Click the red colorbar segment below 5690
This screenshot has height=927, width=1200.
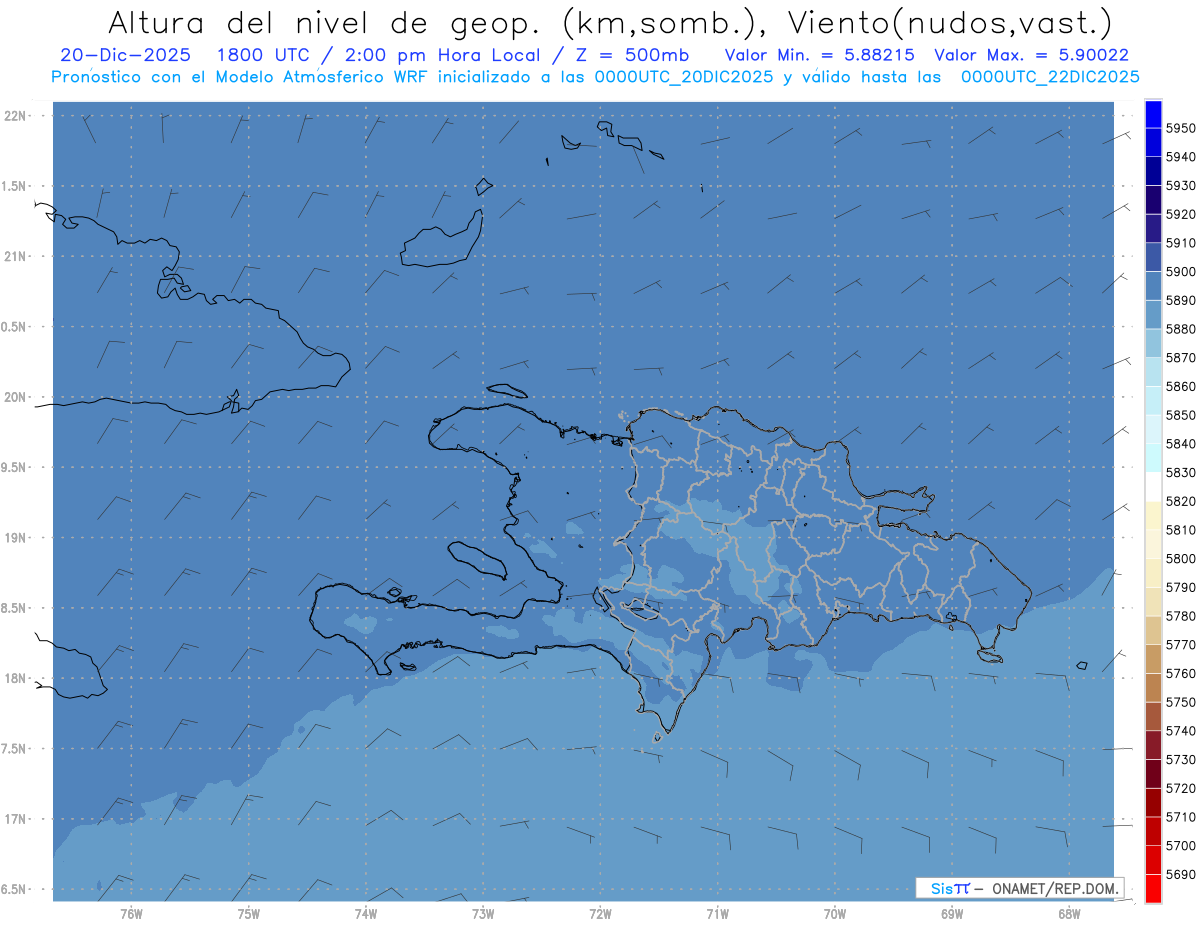point(1153,888)
